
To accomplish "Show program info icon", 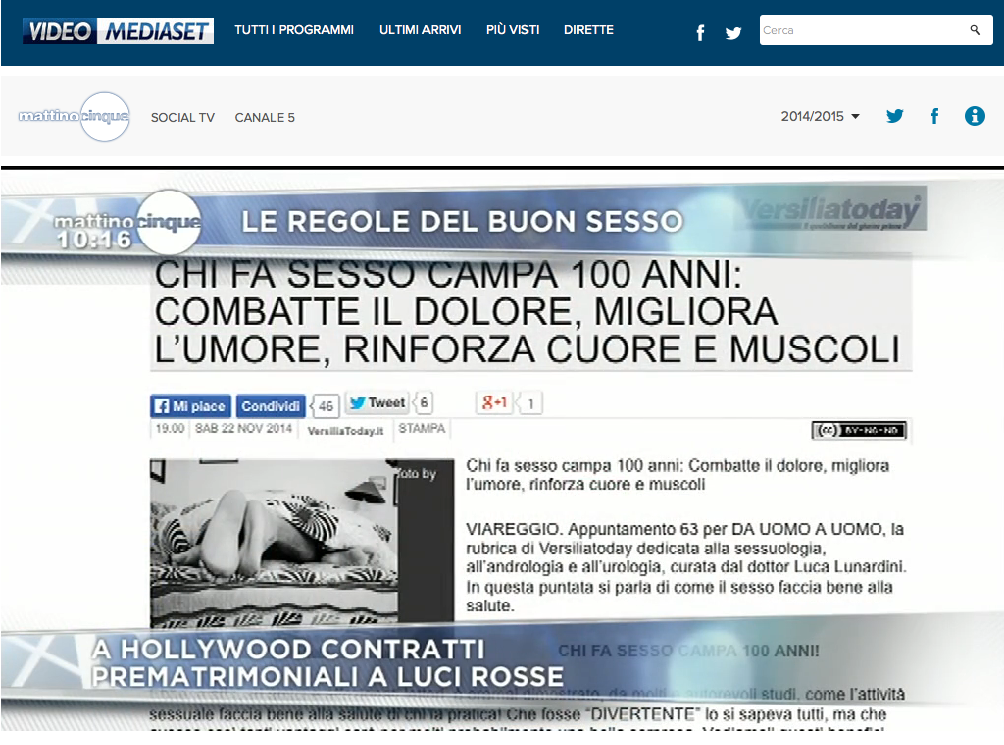I will pyautogui.click(x=975, y=116).
